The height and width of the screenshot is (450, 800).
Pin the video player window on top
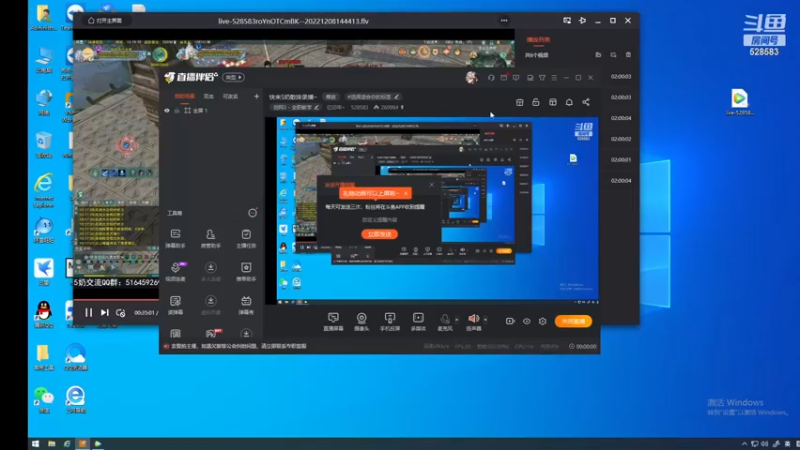[582, 20]
